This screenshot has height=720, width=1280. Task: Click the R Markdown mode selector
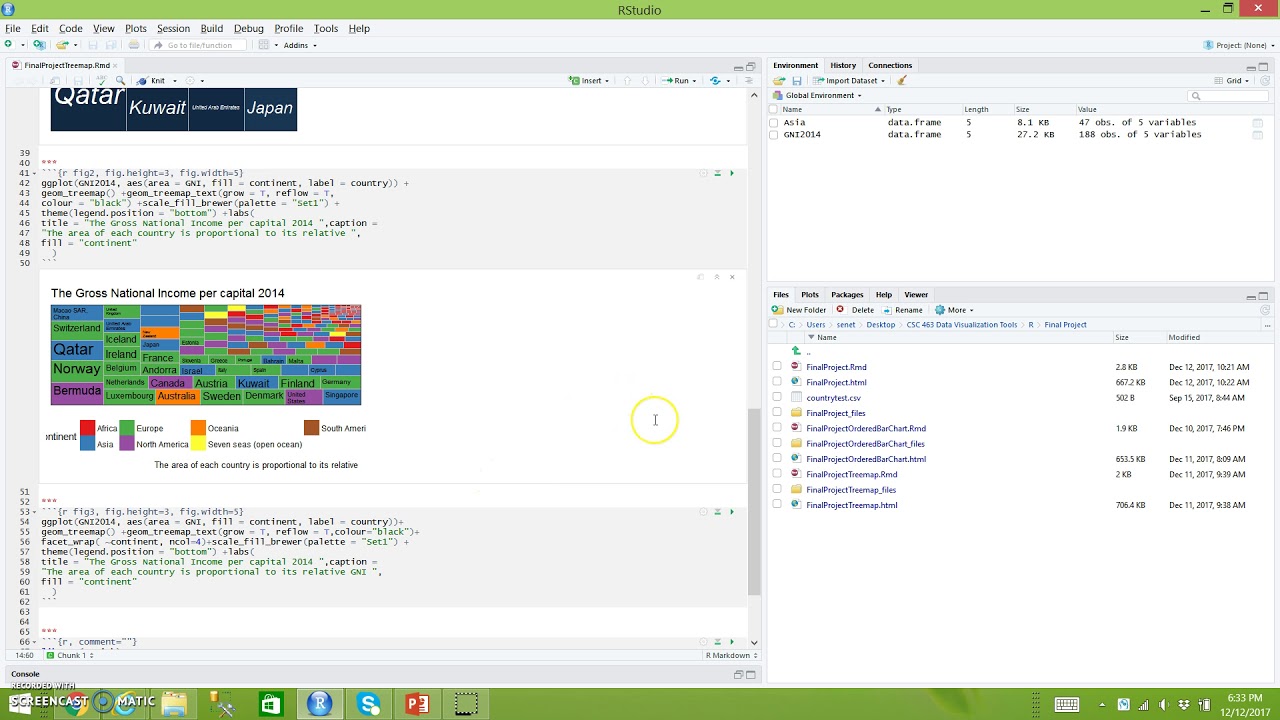(732, 656)
